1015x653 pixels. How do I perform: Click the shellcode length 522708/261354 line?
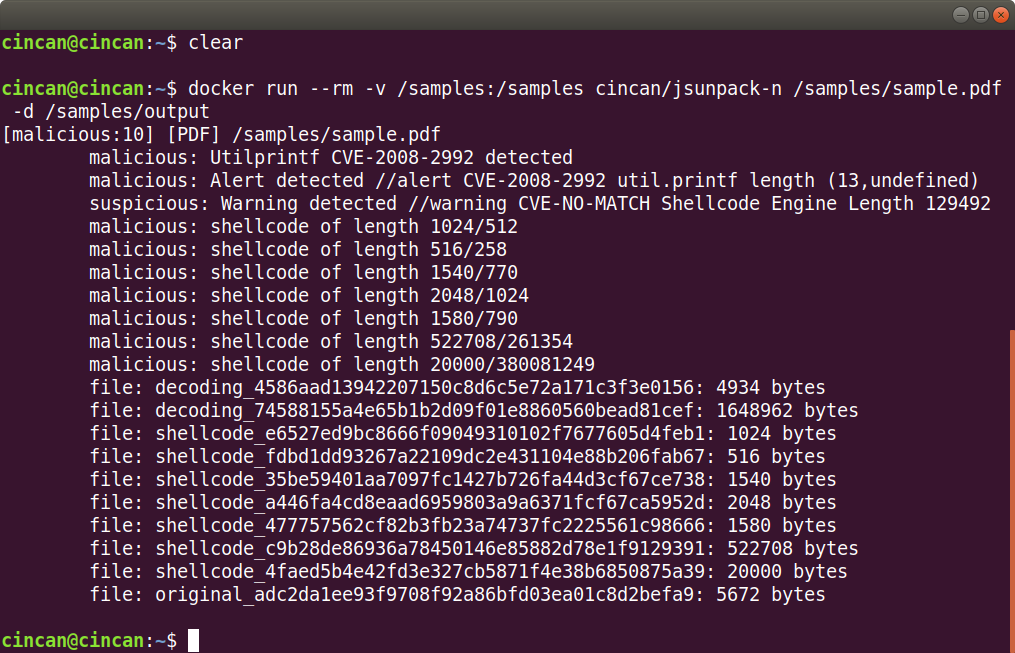[x=331, y=342]
